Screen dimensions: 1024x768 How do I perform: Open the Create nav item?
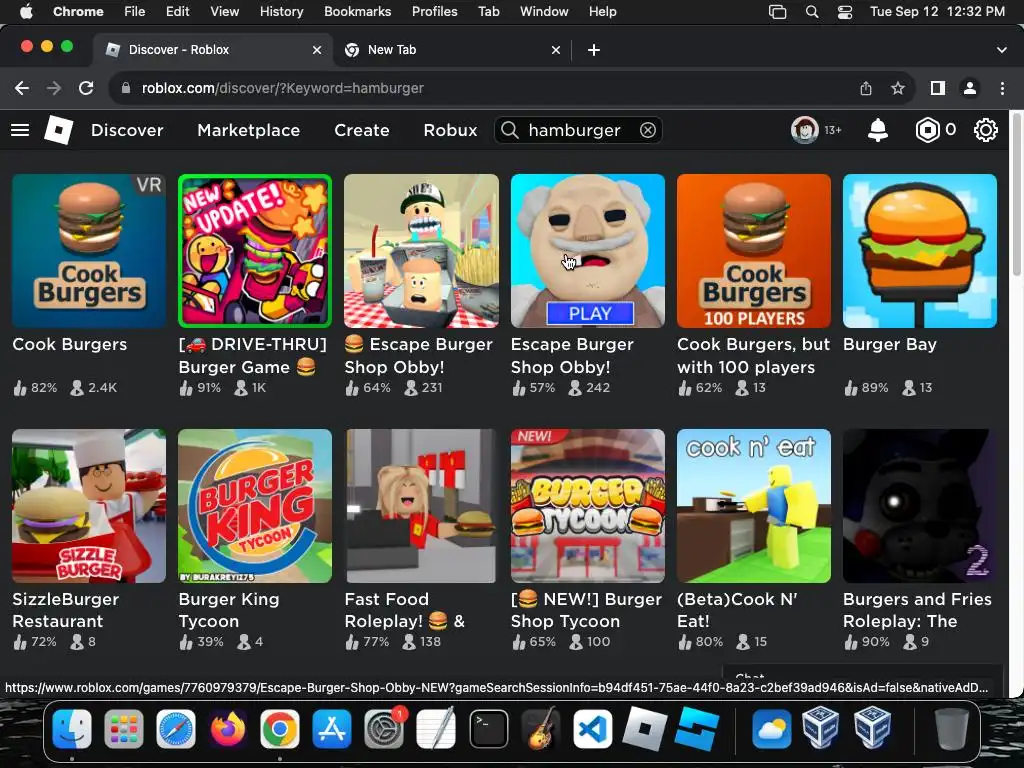362,130
